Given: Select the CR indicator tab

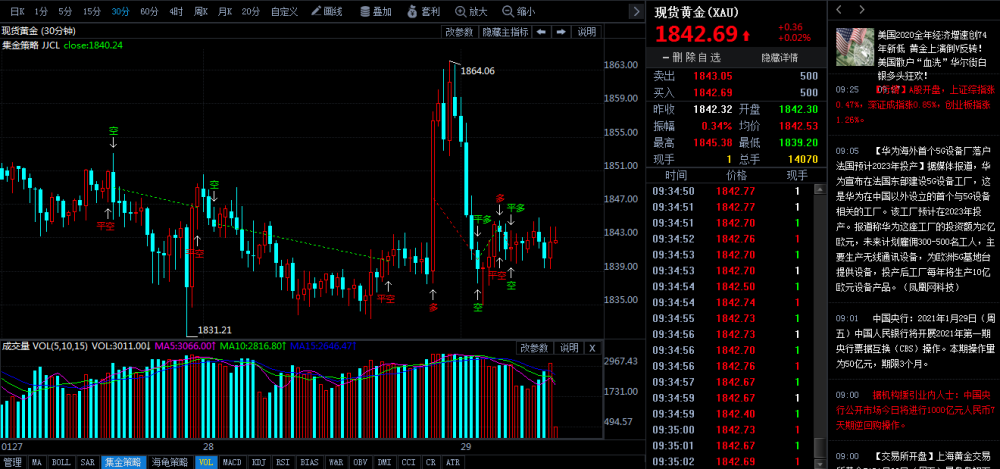Looking at the screenshot, I should (431, 462).
